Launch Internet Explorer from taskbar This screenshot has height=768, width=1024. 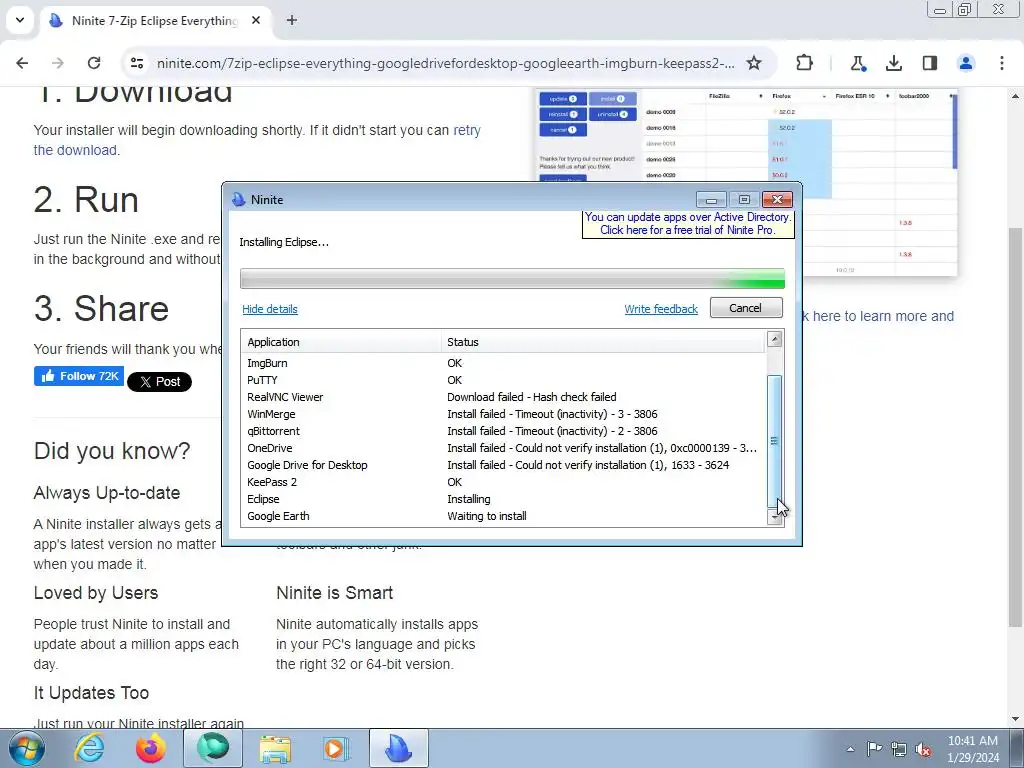click(x=89, y=748)
